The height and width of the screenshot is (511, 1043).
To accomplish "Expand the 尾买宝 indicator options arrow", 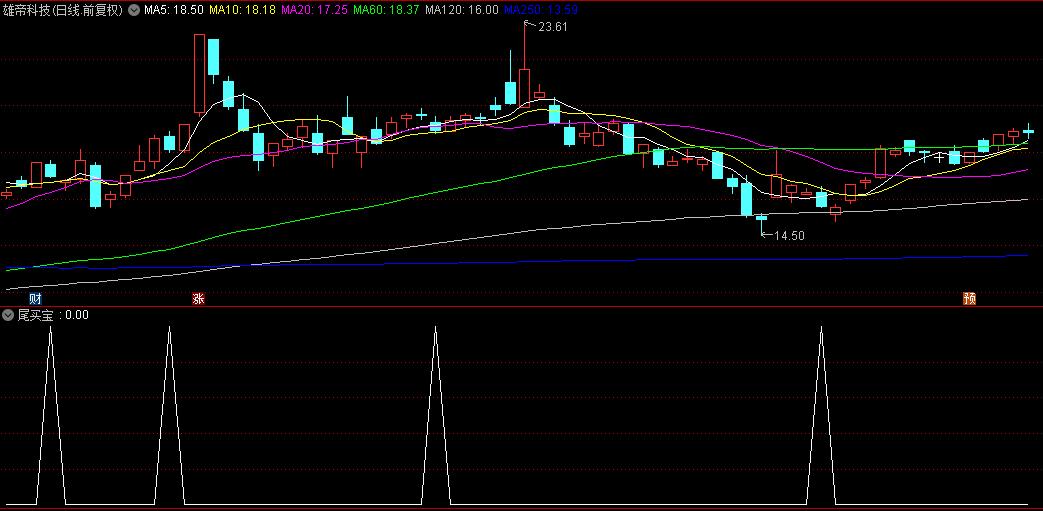I will pos(9,315).
